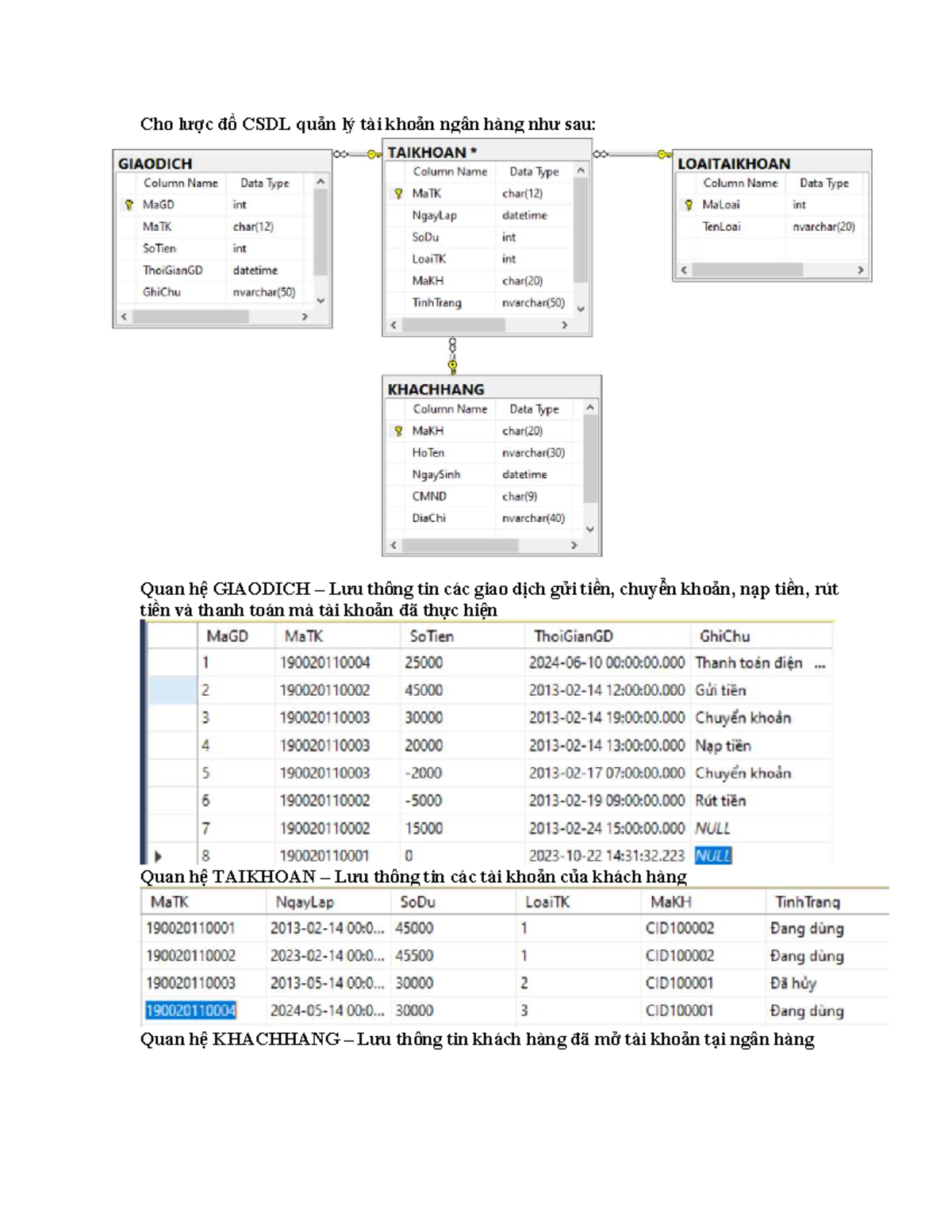The image size is (952, 1232).
Task: Click the down scroll arrow in KHACHHANG table
Action: 589,528
